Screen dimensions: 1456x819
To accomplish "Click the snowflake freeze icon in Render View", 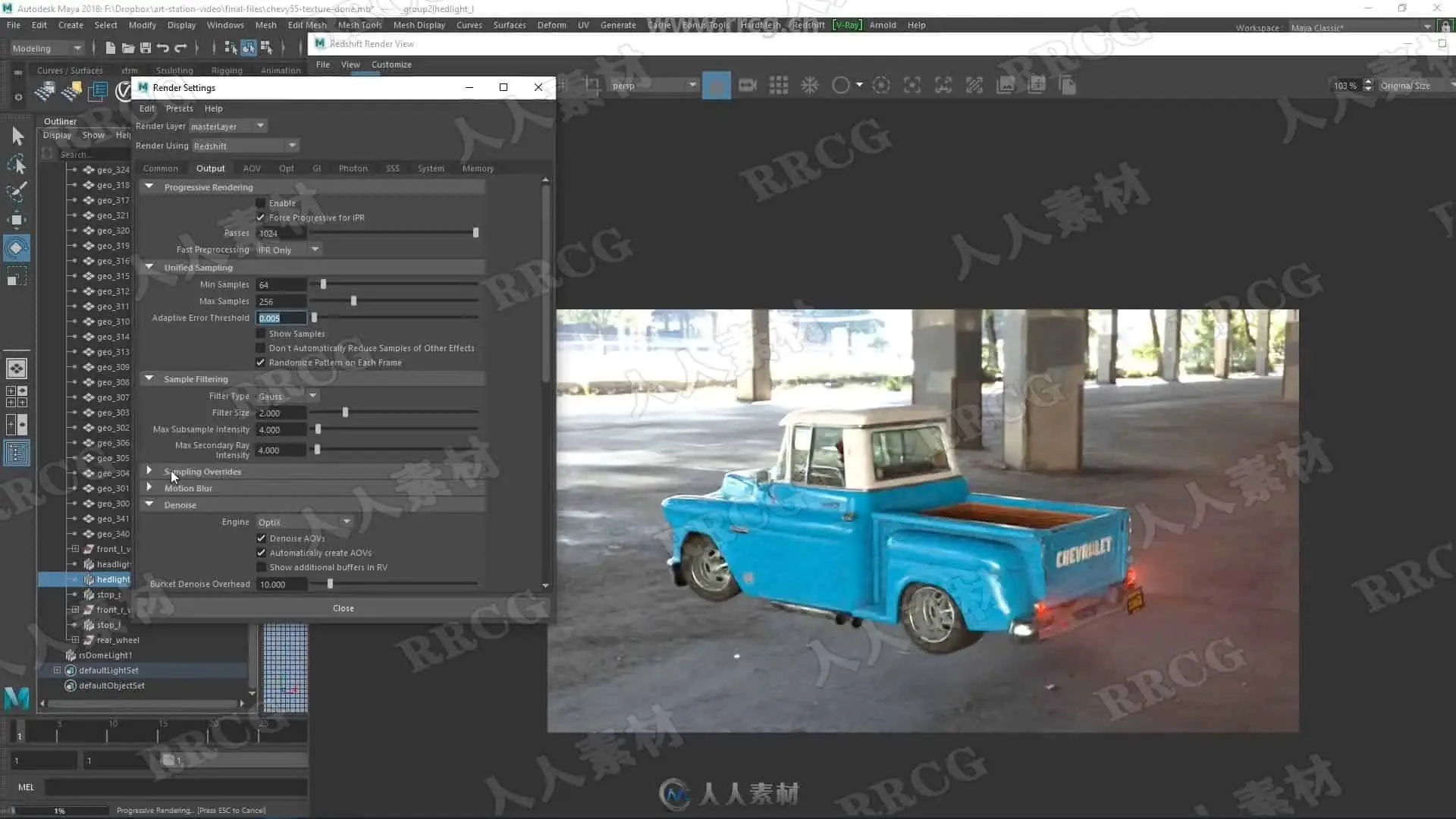I will click(x=810, y=86).
